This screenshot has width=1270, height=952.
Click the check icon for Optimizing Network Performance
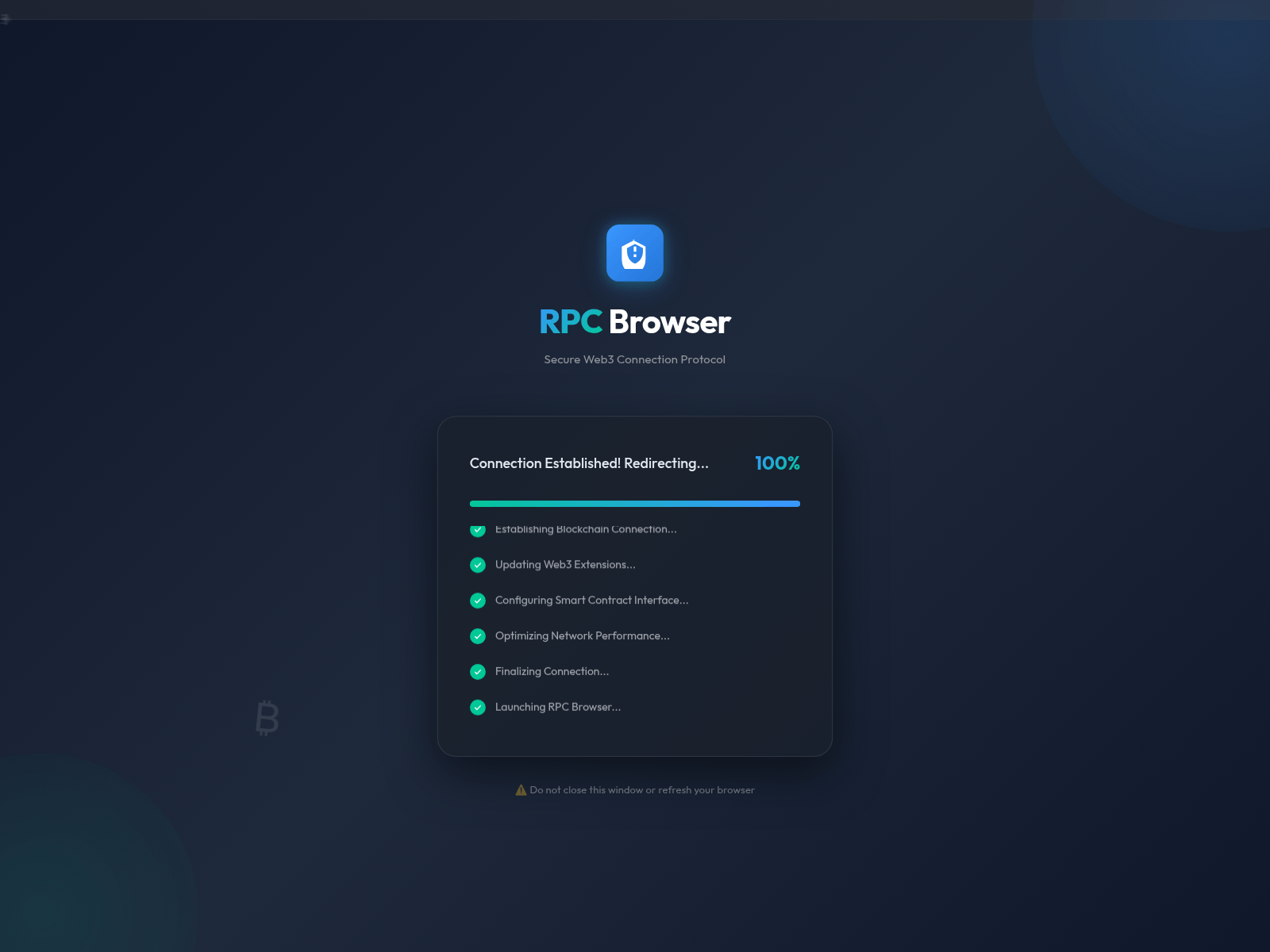(478, 636)
